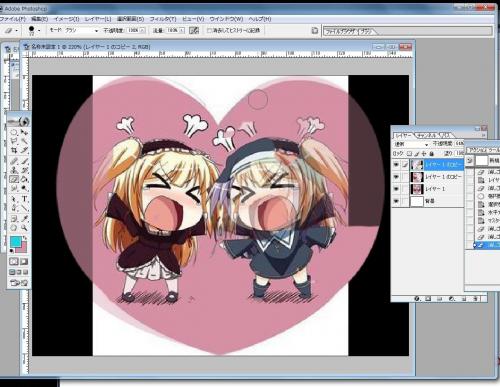
Task: Swap foreground and background colors
Action: coord(26,238)
